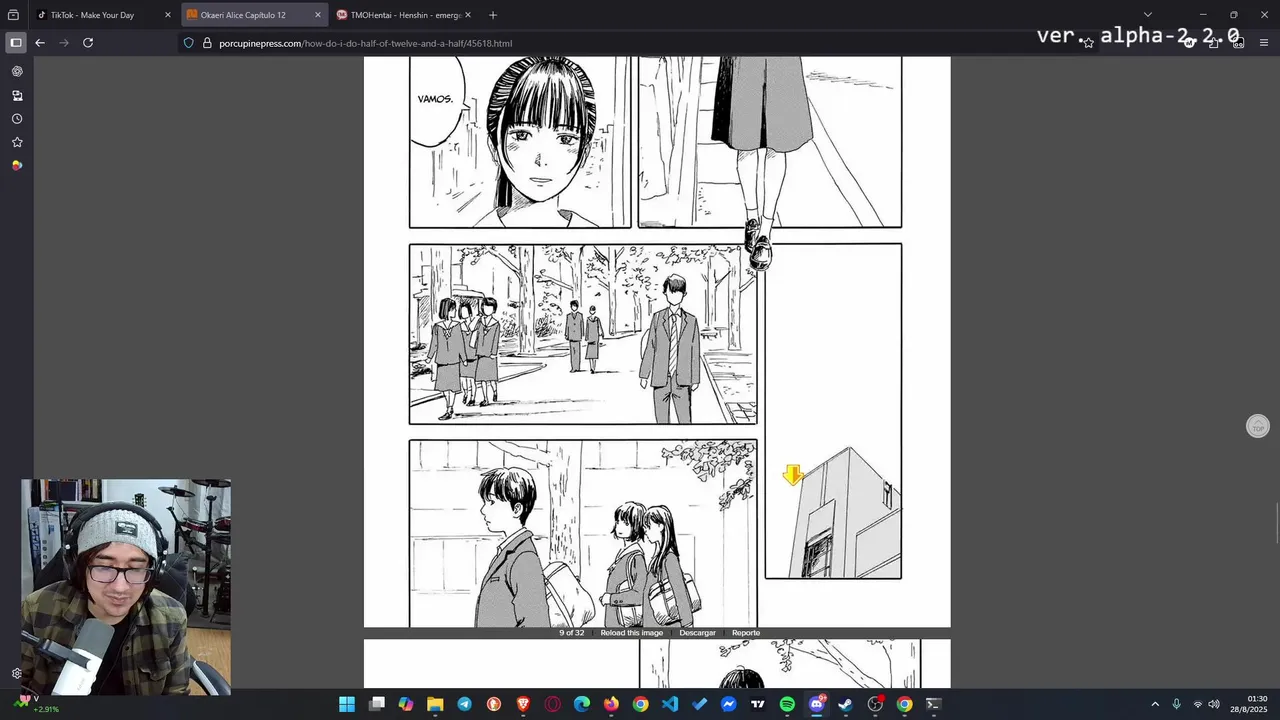Open the blue checkmark To Do app
The image size is (1280, 720).
pos(699,704)
